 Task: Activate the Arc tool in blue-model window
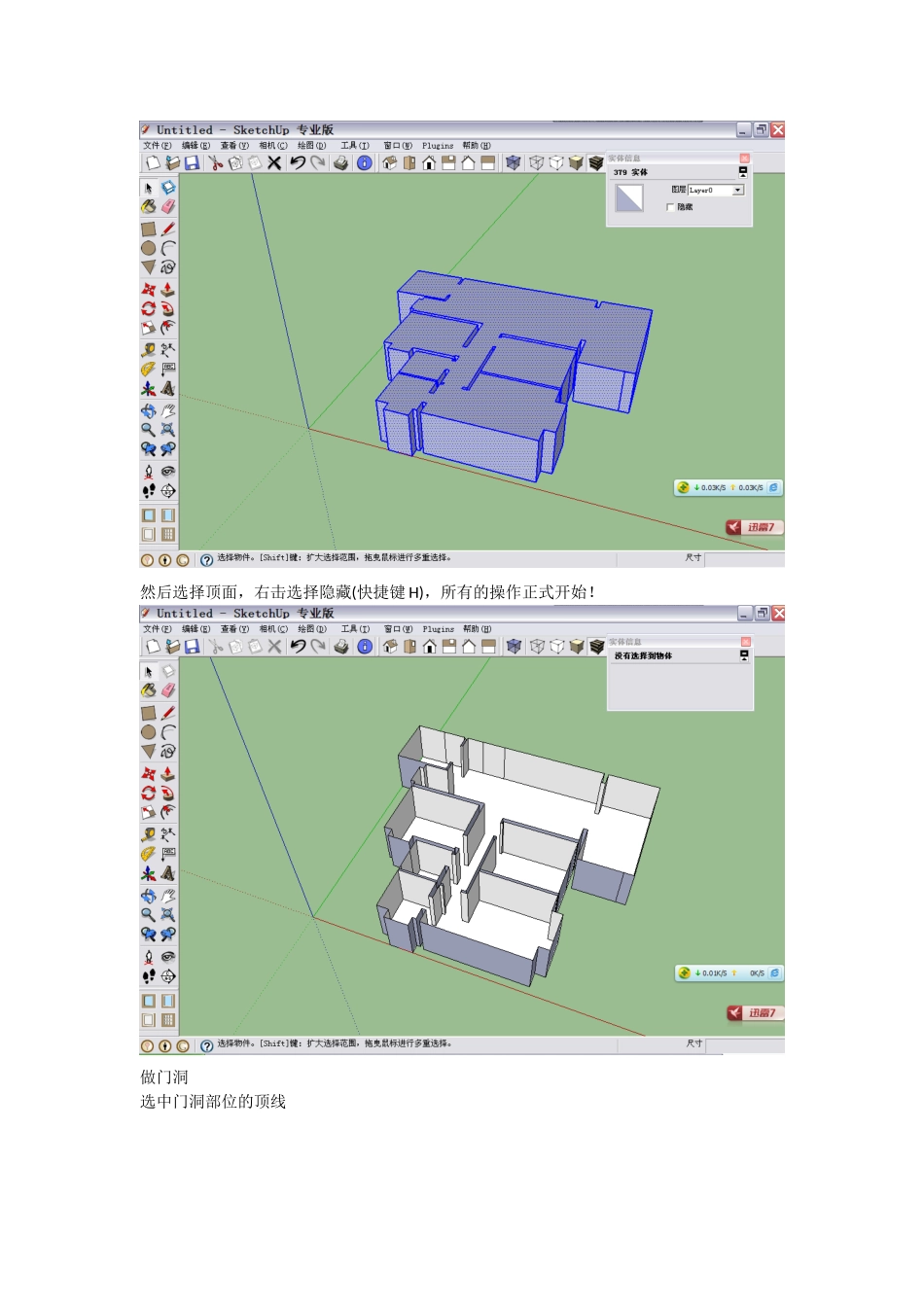click(x=168, y=248)
